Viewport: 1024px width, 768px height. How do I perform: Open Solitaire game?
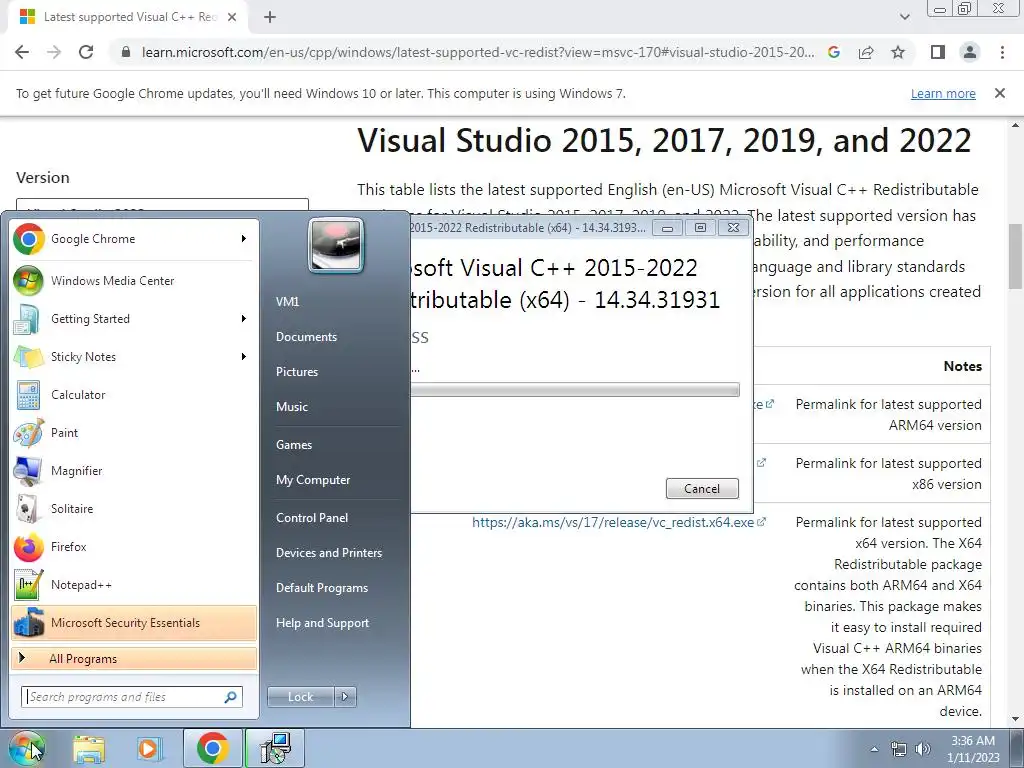point(133,509)
